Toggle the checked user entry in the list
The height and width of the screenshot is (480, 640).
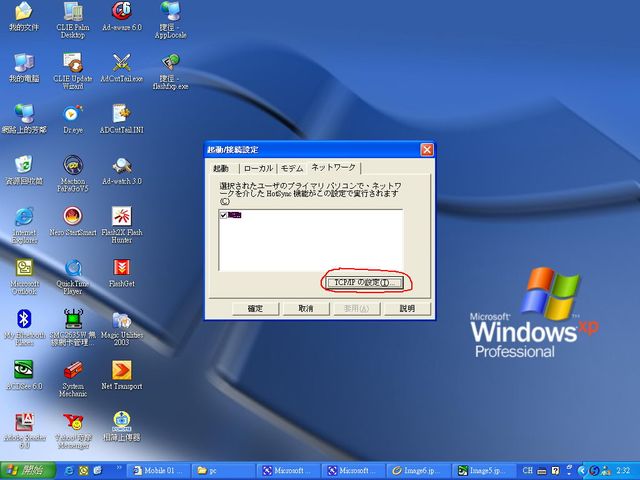tap(223, 215)
